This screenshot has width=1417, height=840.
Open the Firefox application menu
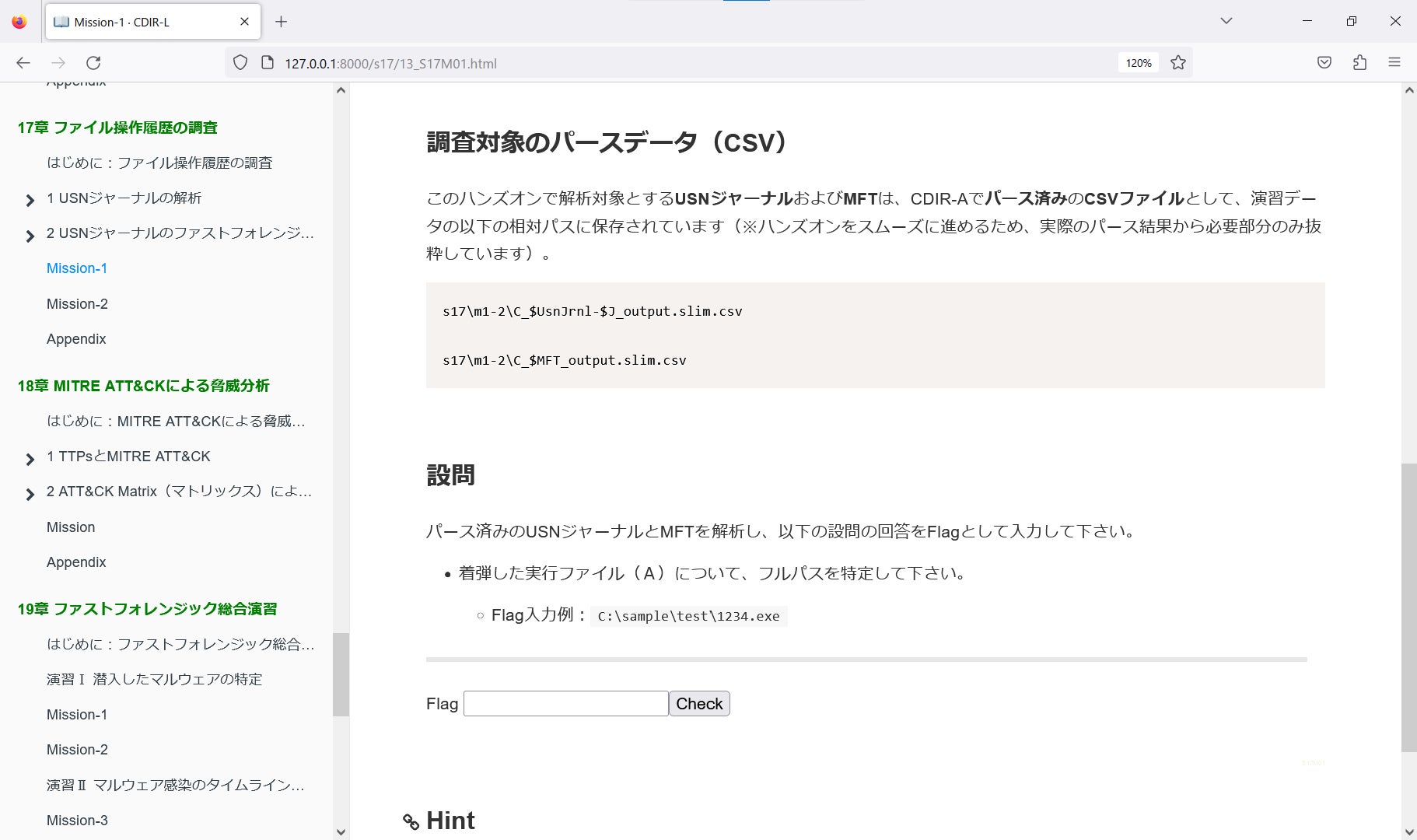click(x=1394, y=63)
